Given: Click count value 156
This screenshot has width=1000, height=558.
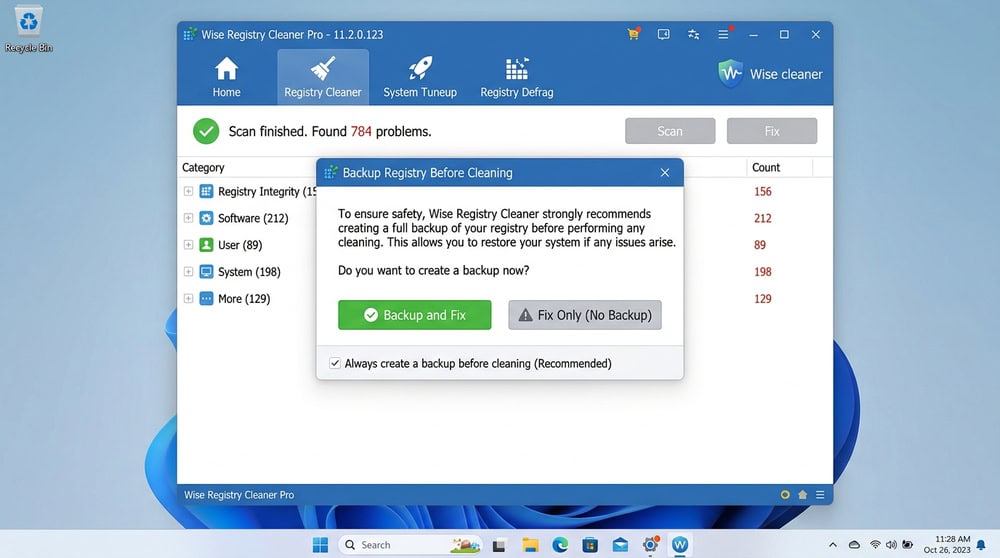Looking at the screenshot, I should pos(763,191).
